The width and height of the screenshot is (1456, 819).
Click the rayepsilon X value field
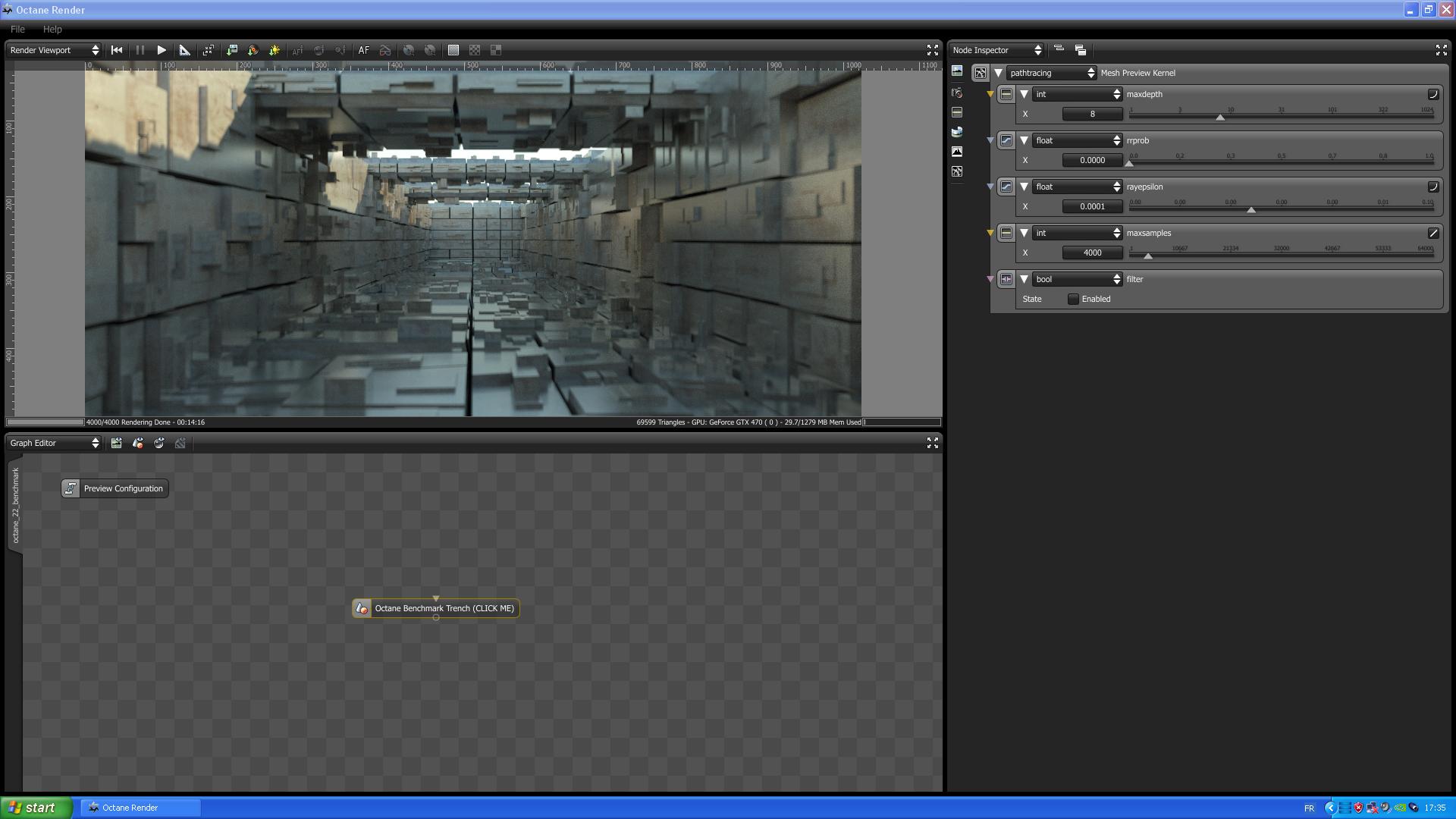[1092, 206]
